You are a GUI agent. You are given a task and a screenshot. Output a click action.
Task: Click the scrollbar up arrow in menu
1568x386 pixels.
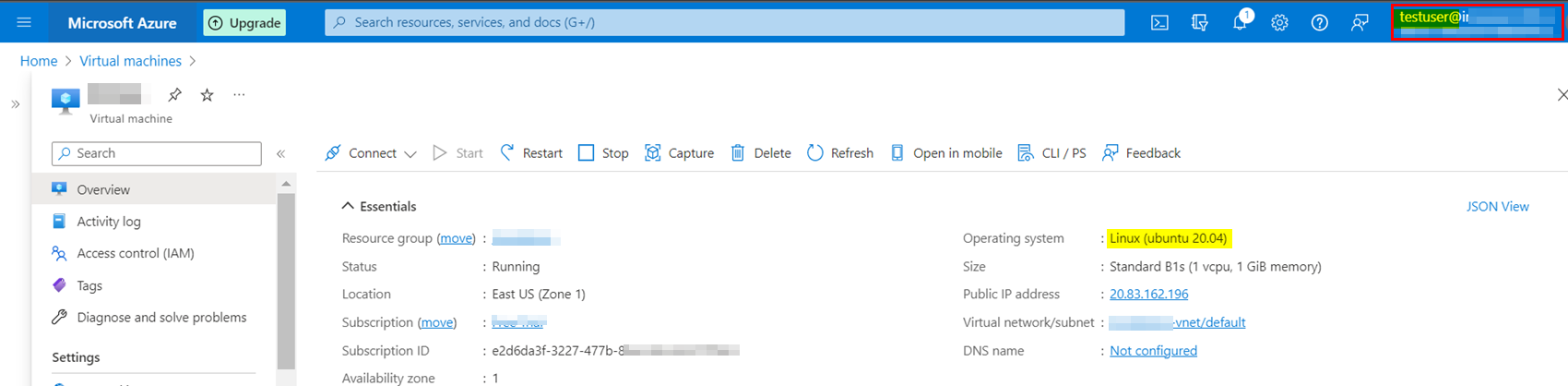pyautogui.click(x=286, y=184)
